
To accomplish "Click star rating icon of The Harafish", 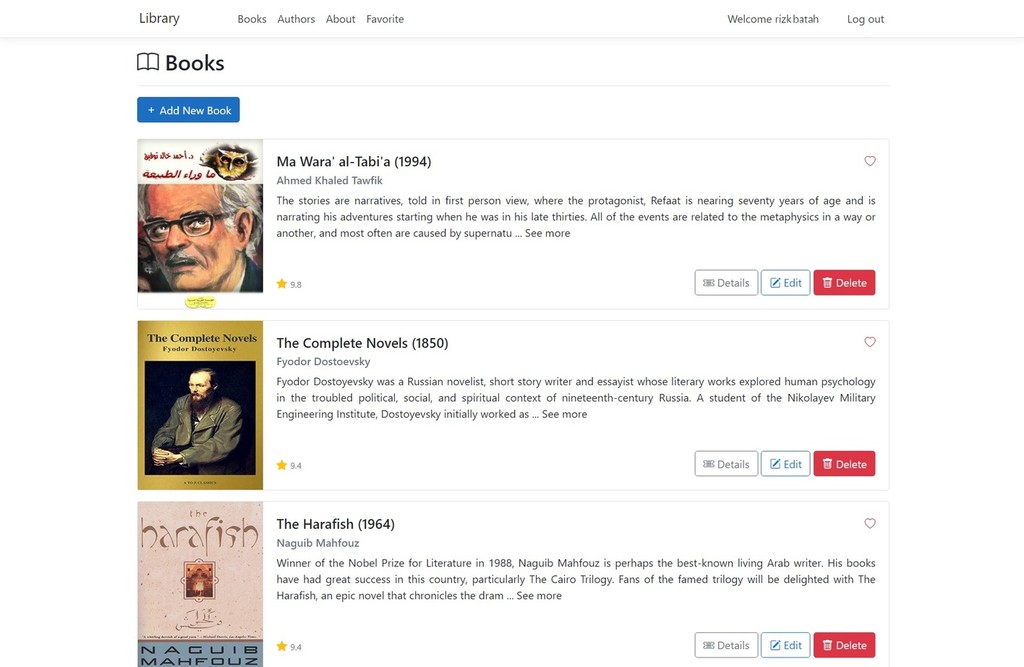I will (x=281, y=646).
